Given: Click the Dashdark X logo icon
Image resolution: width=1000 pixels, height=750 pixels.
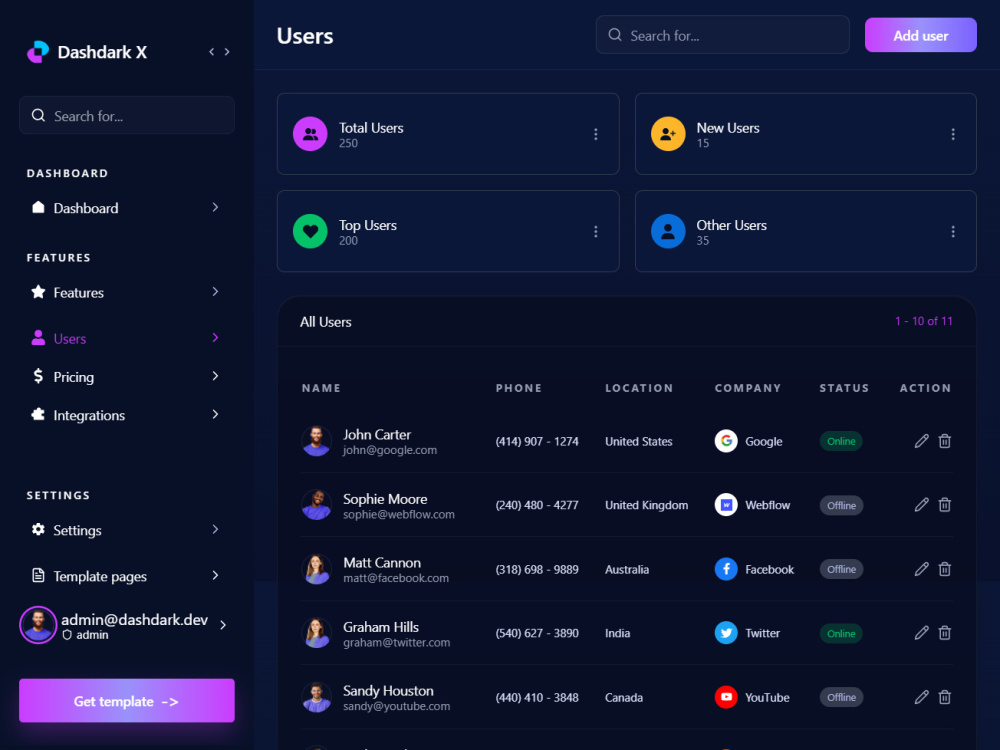Looking at the screenshot, I should [38, 52].
